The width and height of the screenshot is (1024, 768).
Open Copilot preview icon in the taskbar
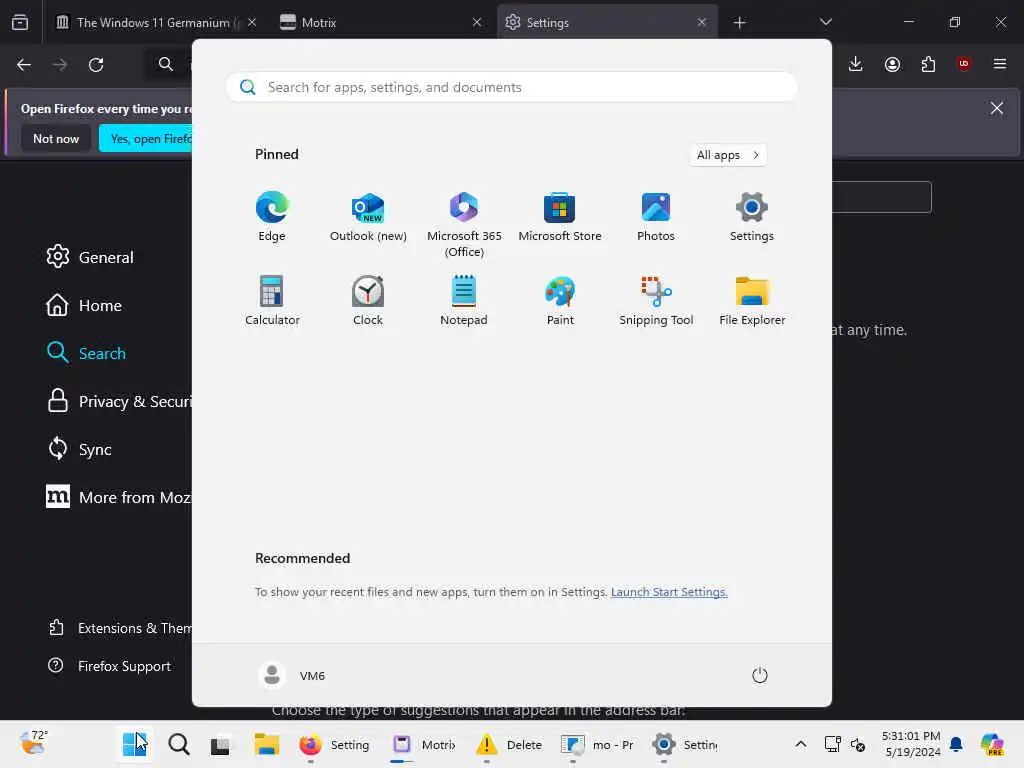point(992,744)
